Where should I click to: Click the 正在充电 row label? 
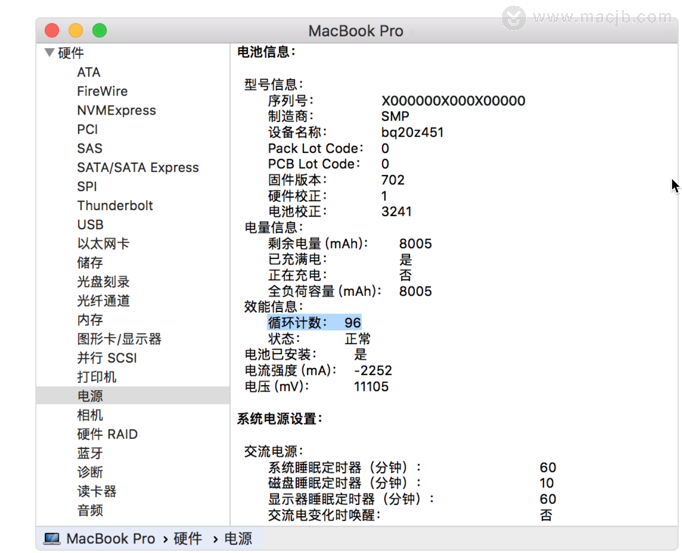[298, 275]
